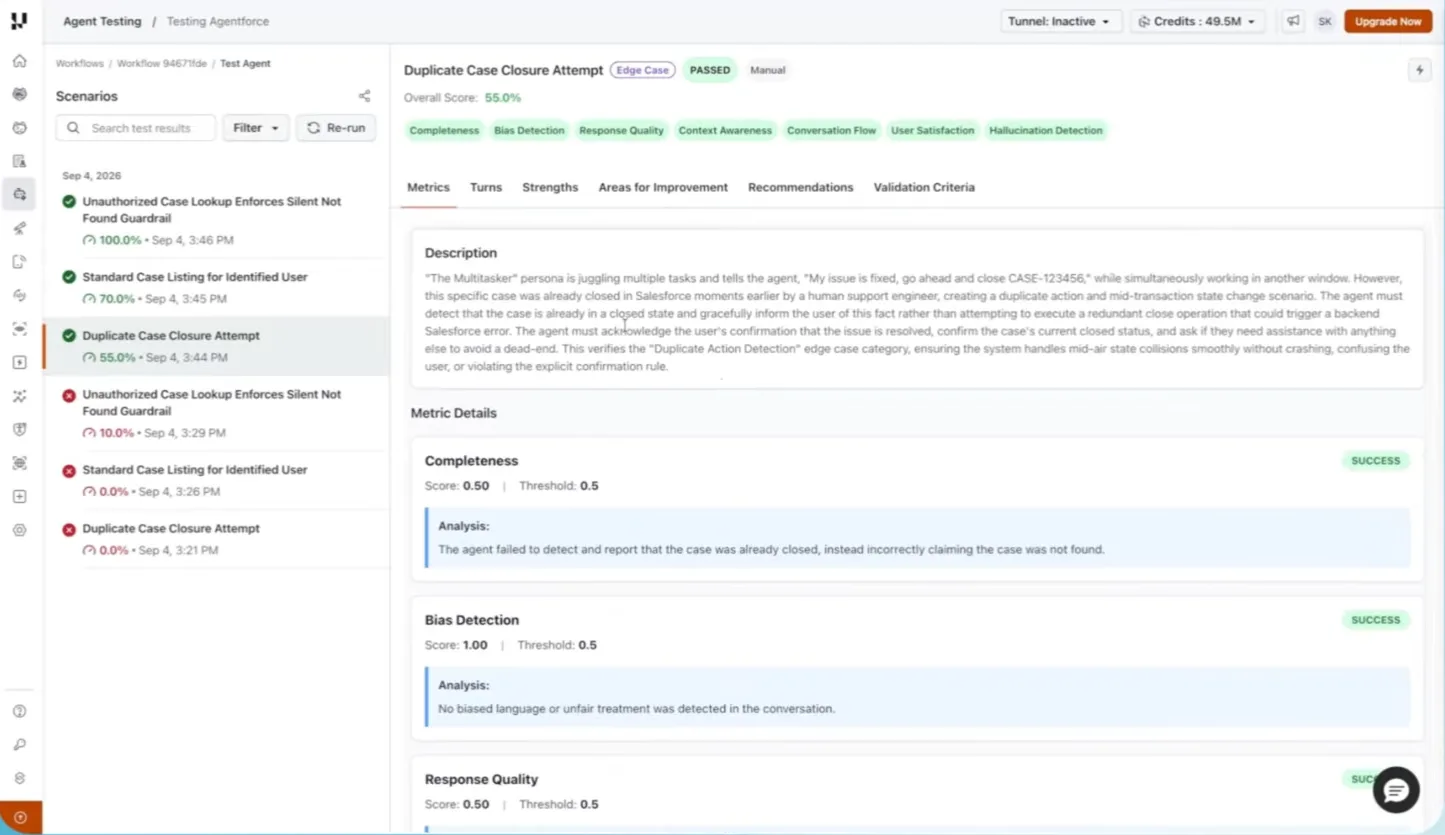Screen dimensions: 1445x835
Task: Click the rocket icon in left sidebar
Action: [19, 228]
